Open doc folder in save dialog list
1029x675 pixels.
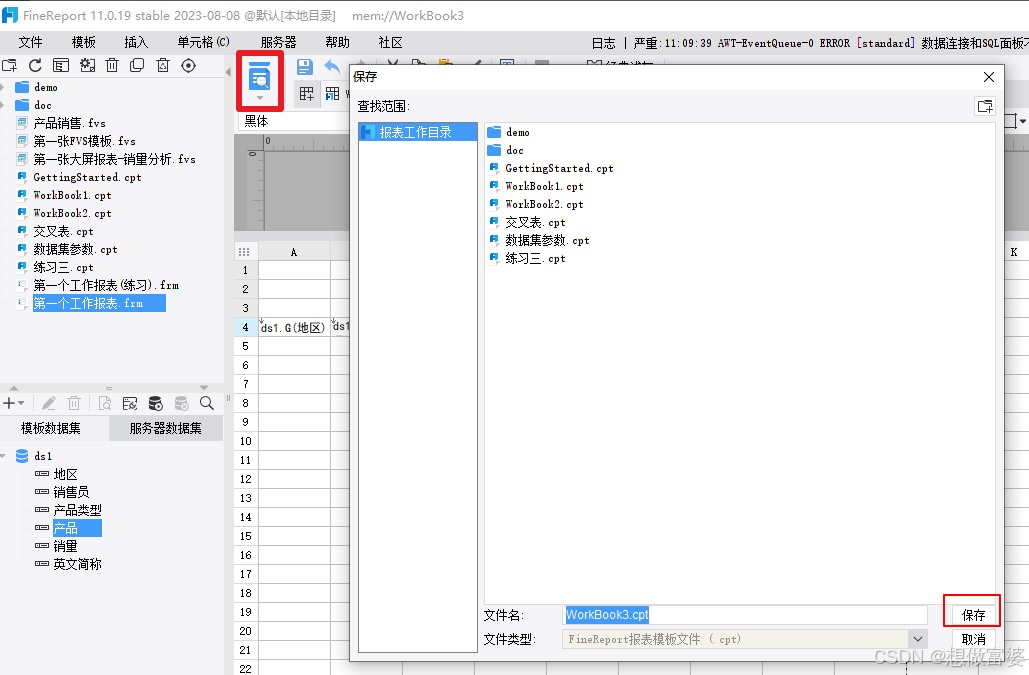click(x=514, y=150)
